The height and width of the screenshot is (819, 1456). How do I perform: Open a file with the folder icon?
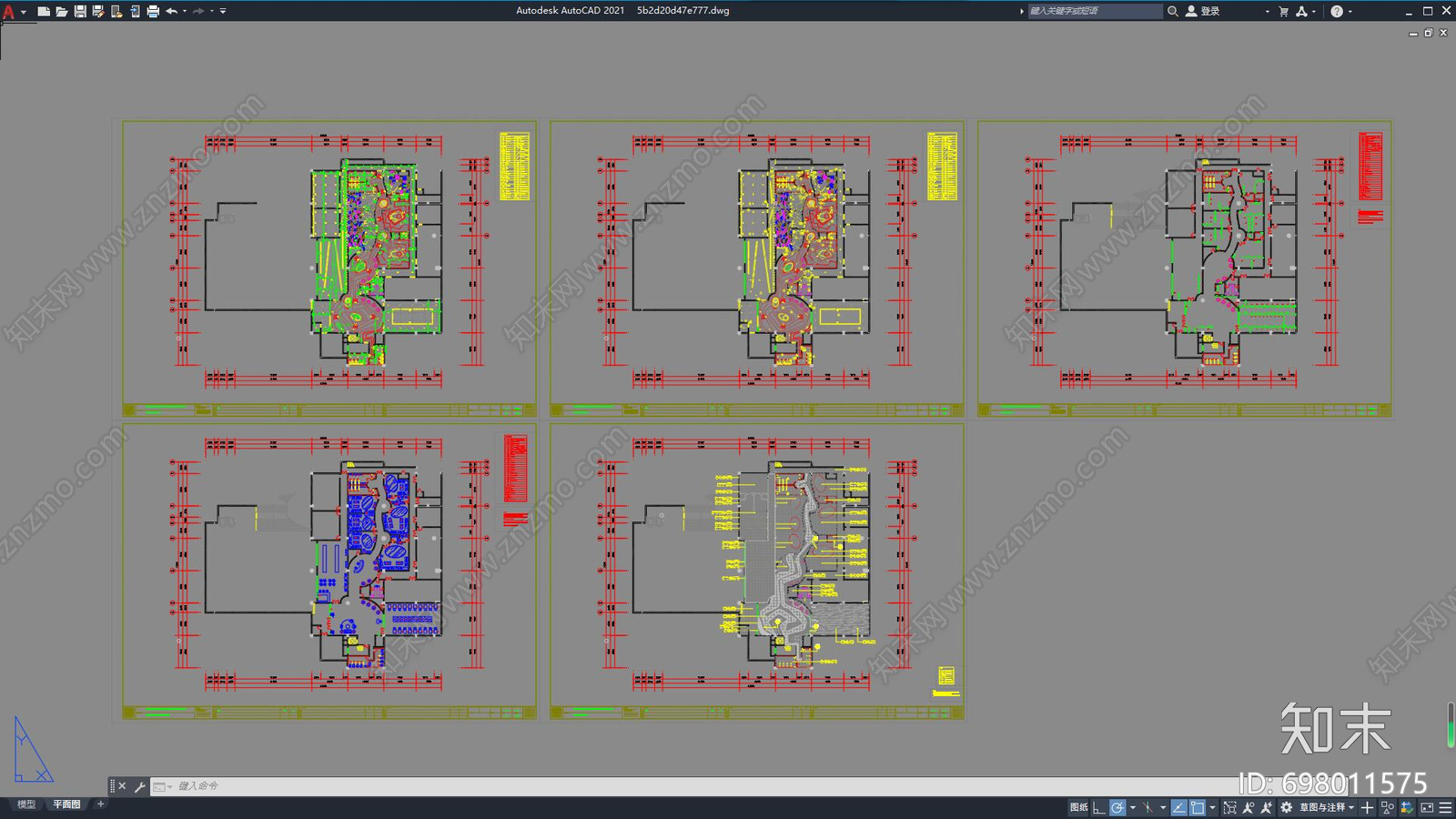(x=62, y=11)
